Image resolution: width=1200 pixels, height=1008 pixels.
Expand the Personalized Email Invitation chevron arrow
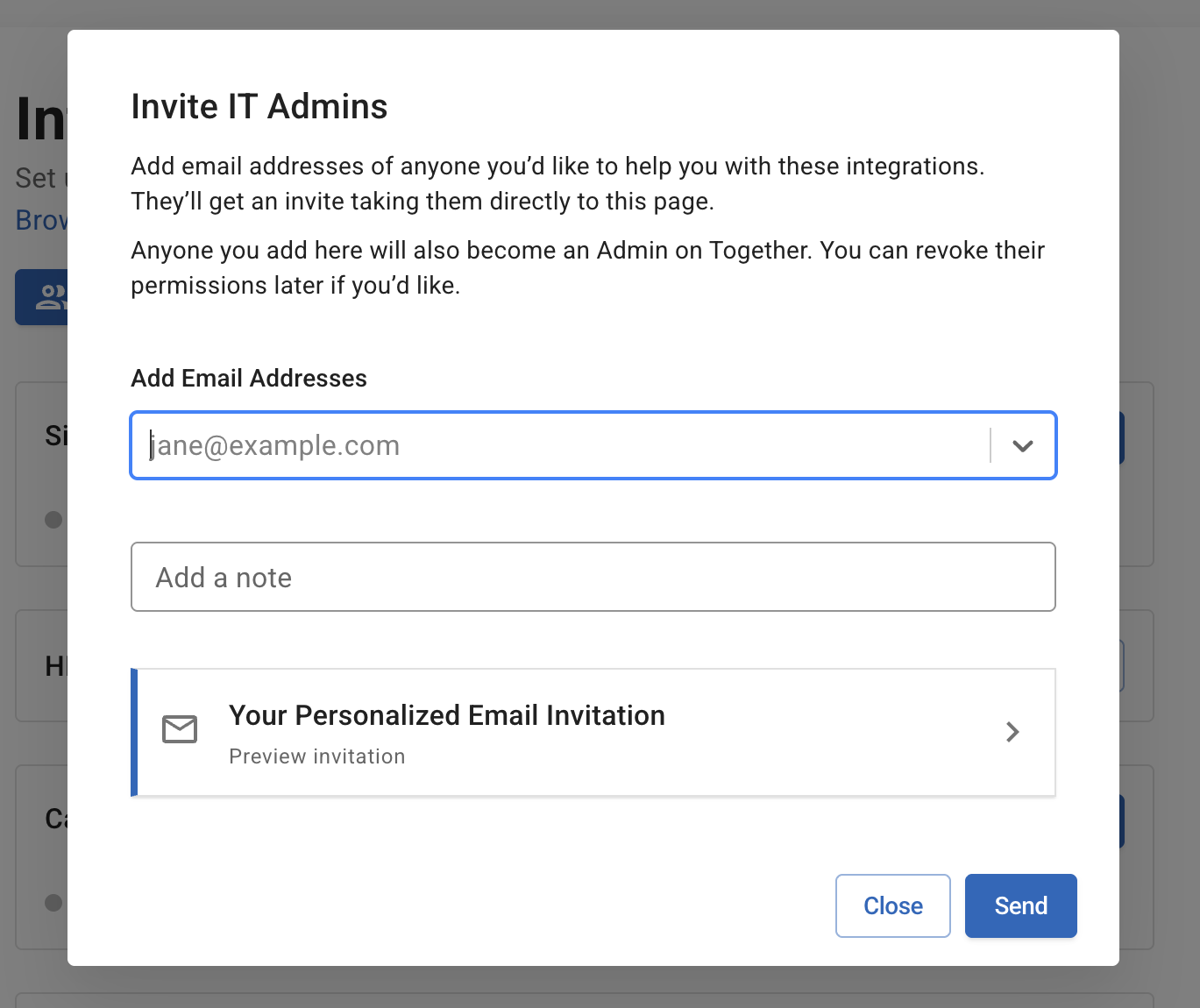click(x=1012, y=732)
